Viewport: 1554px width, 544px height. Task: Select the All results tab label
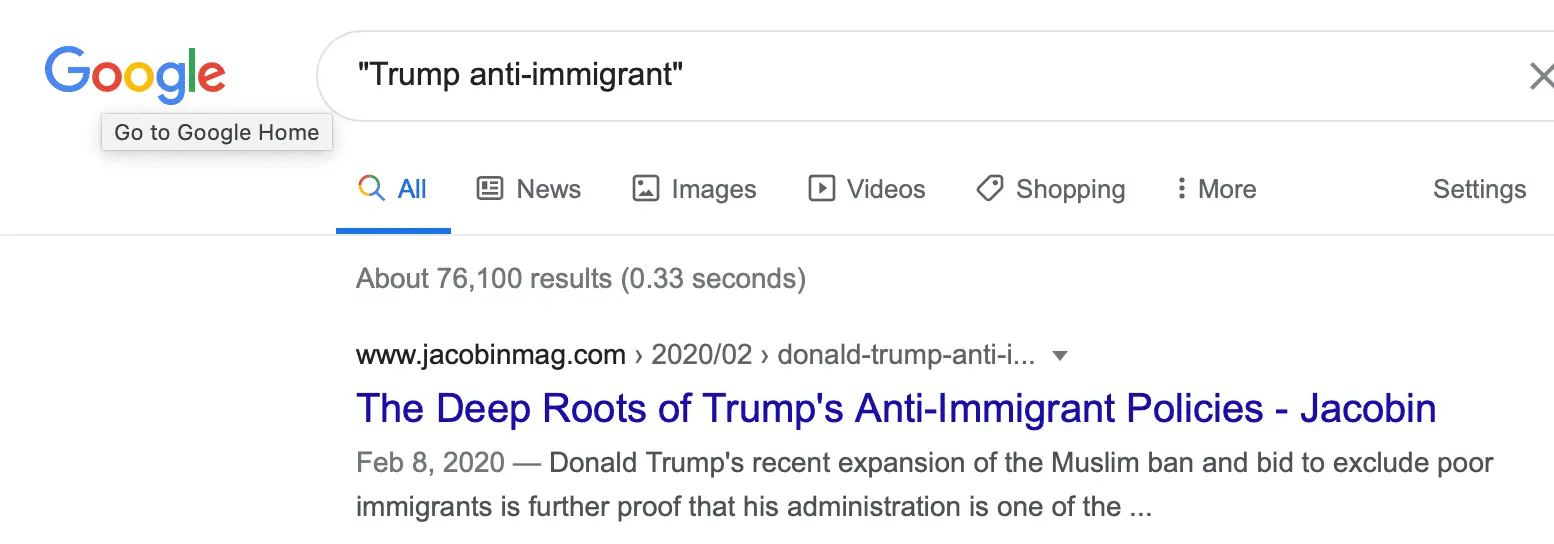click(412, 189)
